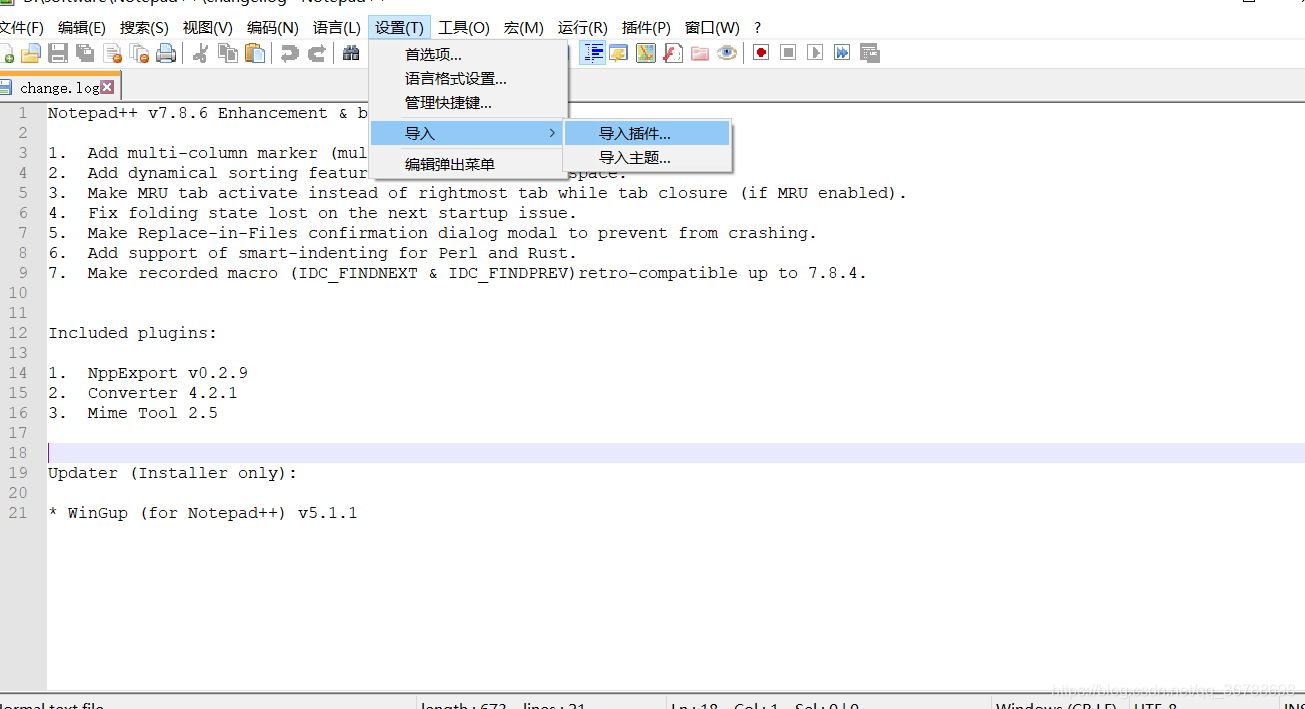Open the 工具(O) menu
Viewport: 1305px width, 709px height.
point(464,28)
